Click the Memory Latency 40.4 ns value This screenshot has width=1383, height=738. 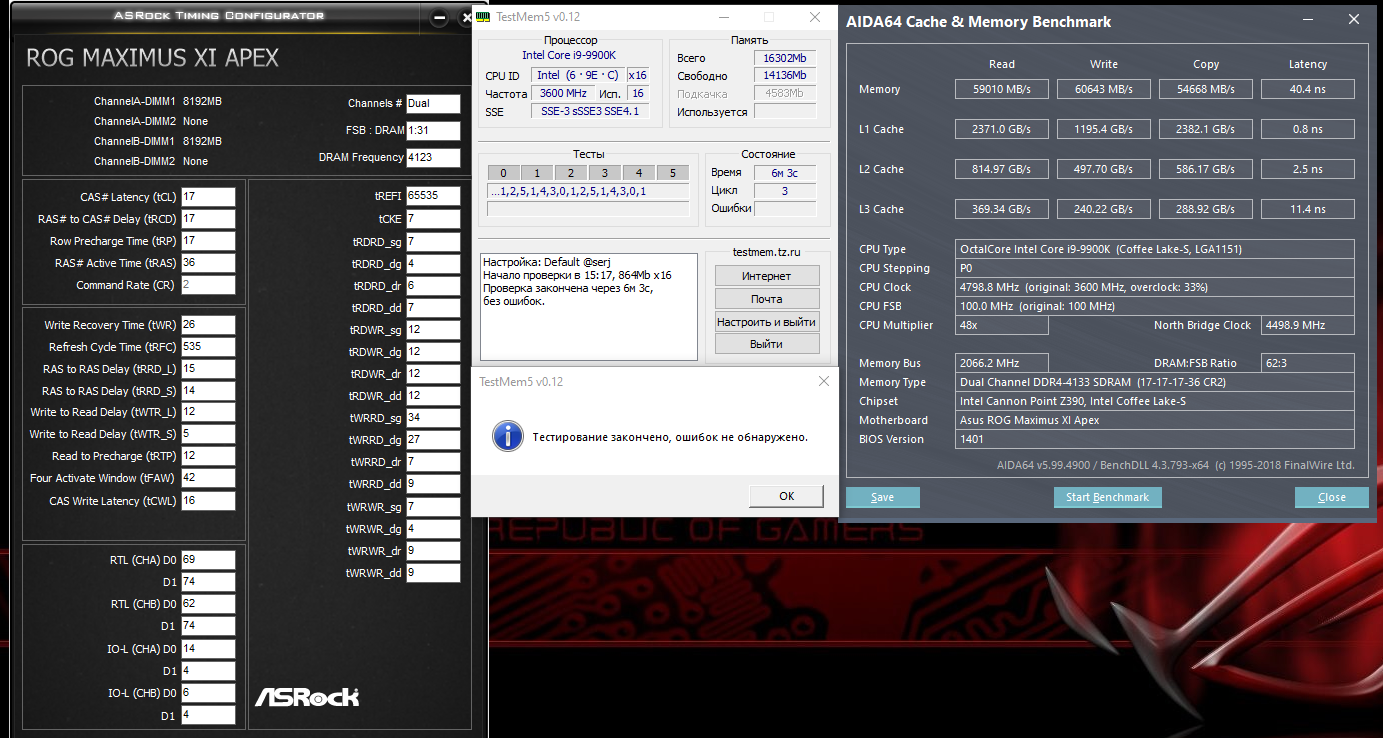[1308, 89]
